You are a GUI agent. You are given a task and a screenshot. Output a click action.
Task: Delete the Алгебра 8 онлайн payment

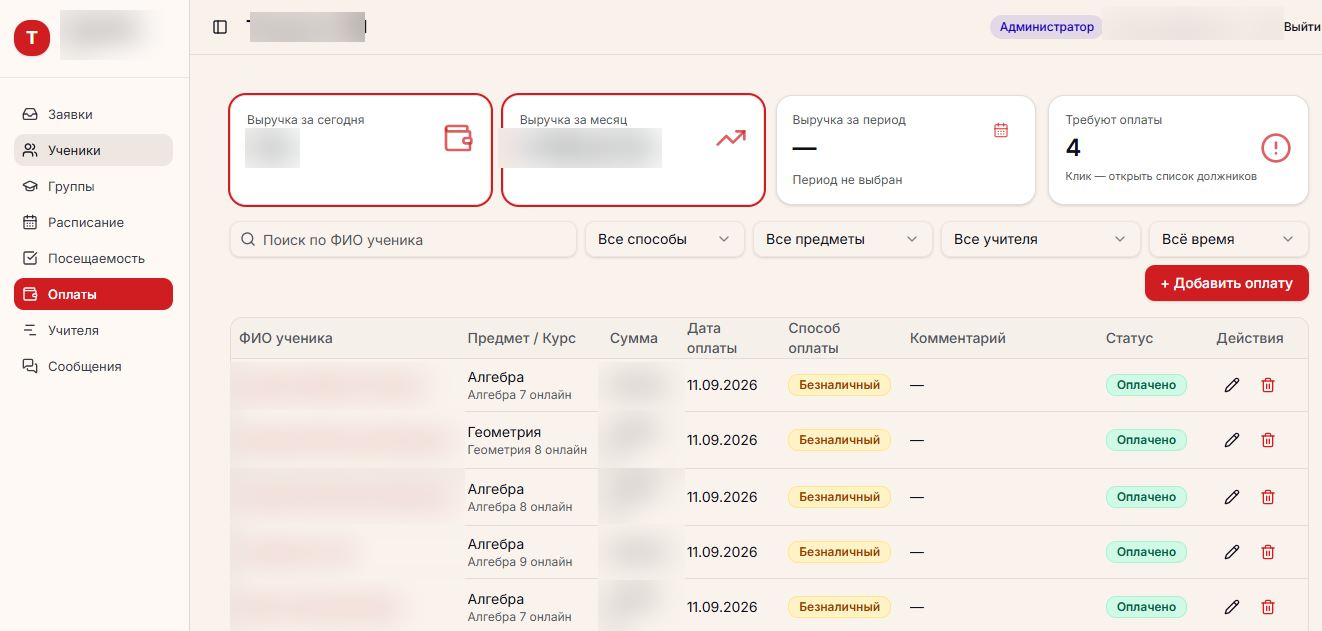click(1268, 497)
